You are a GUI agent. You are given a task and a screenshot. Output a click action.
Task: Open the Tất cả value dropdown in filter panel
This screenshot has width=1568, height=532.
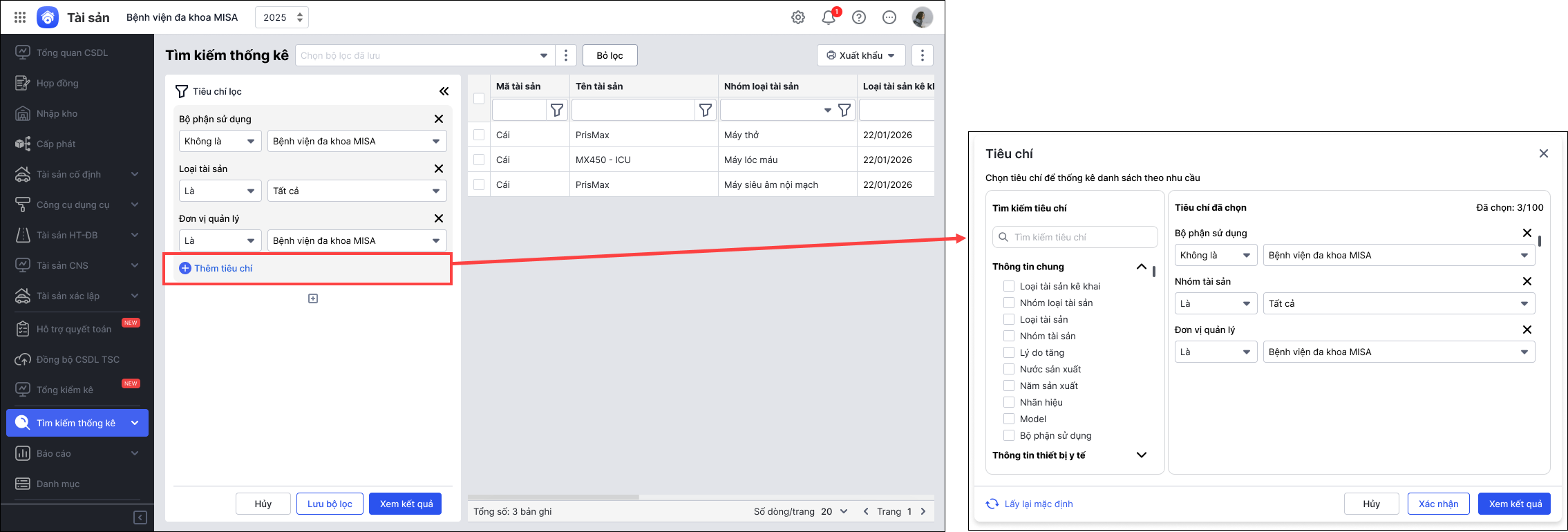[357, 191]
